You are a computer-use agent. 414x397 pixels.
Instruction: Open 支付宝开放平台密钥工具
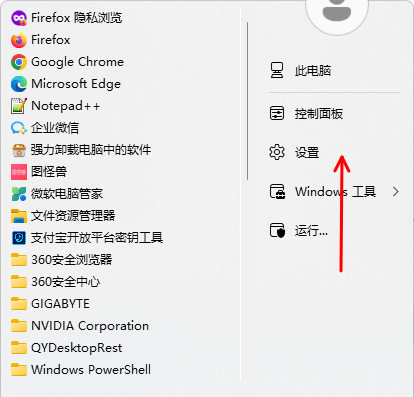pyautogui.click(x=87, y=238)
